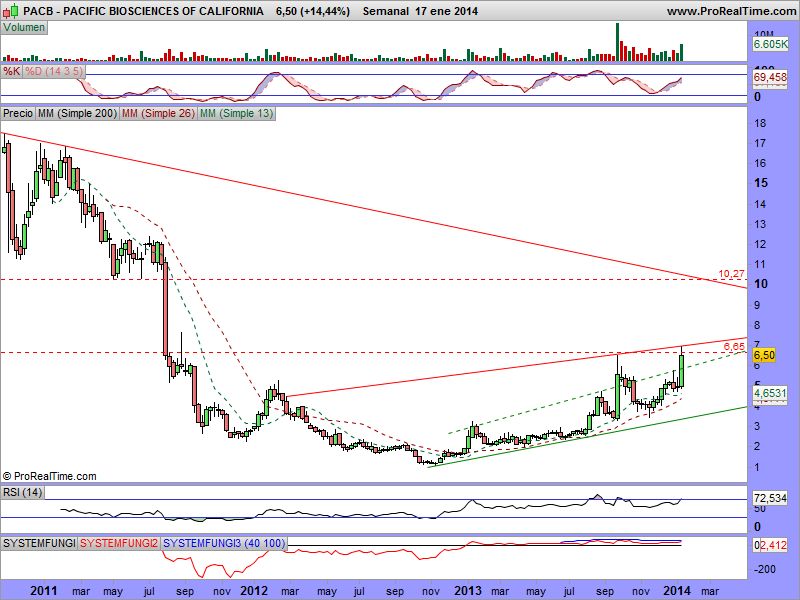
Task: Click the MM (Simple 26) moving average label
Action: [158, 113]
